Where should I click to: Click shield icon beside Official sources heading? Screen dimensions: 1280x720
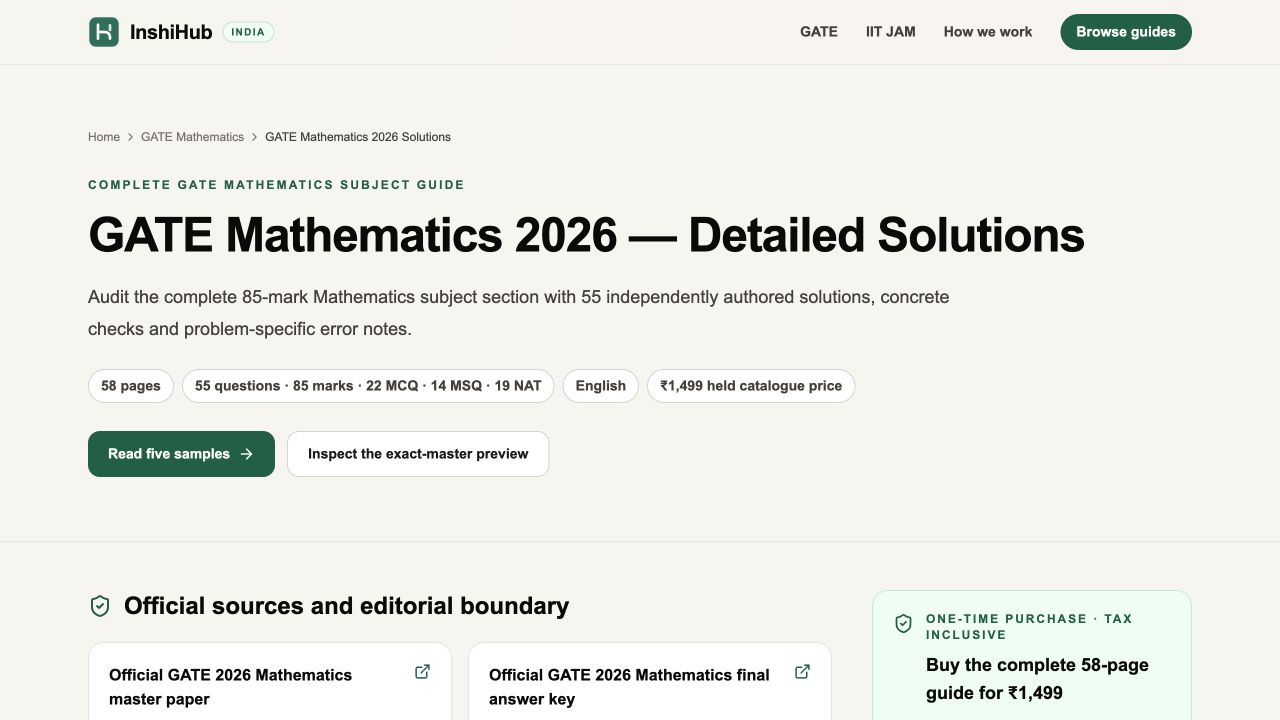pyautogui.click(x=100, y=606)
